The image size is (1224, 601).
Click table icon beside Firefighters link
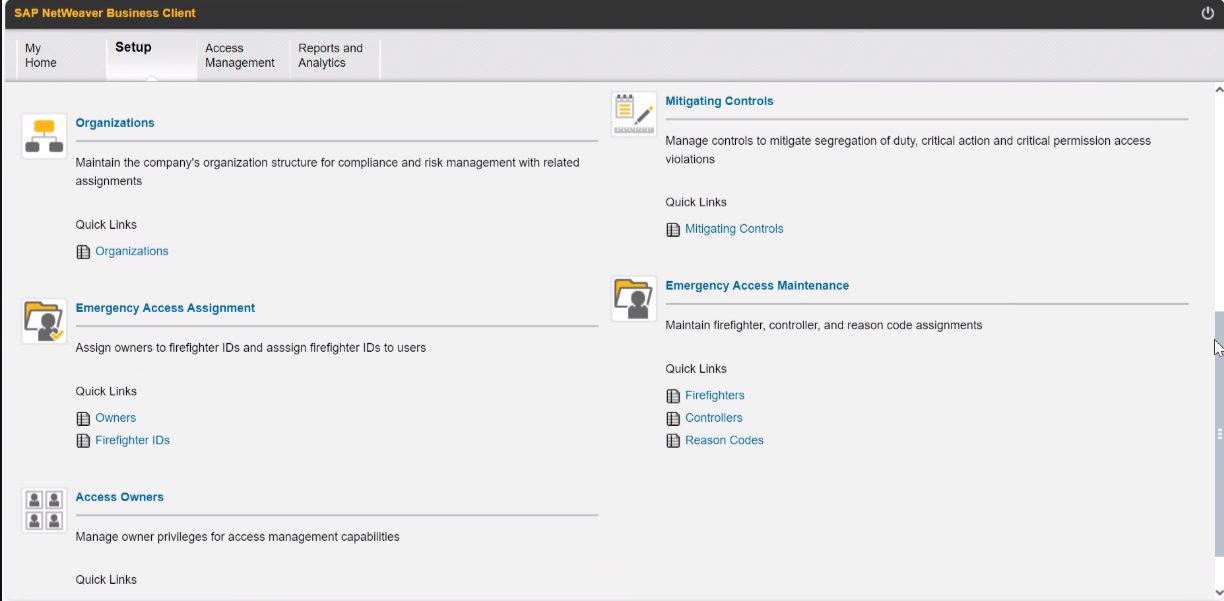(x=673, y=396)
